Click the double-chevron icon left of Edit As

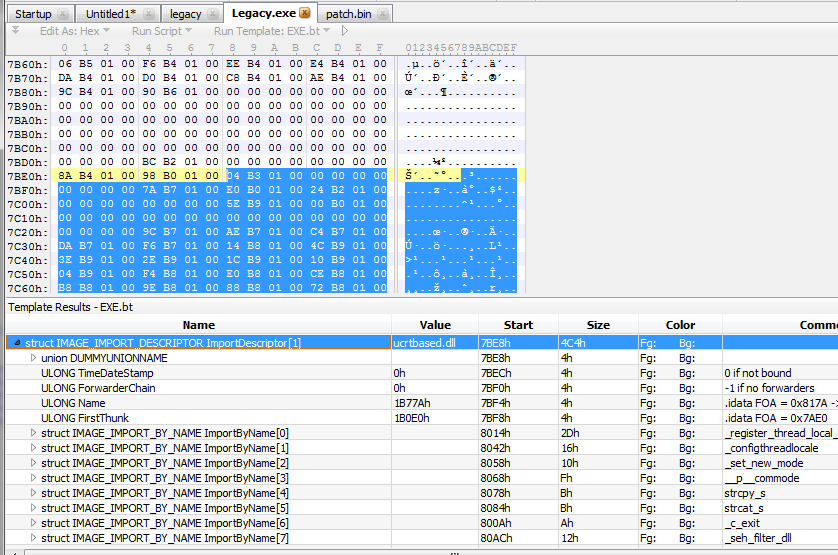[x=15, y=31]
